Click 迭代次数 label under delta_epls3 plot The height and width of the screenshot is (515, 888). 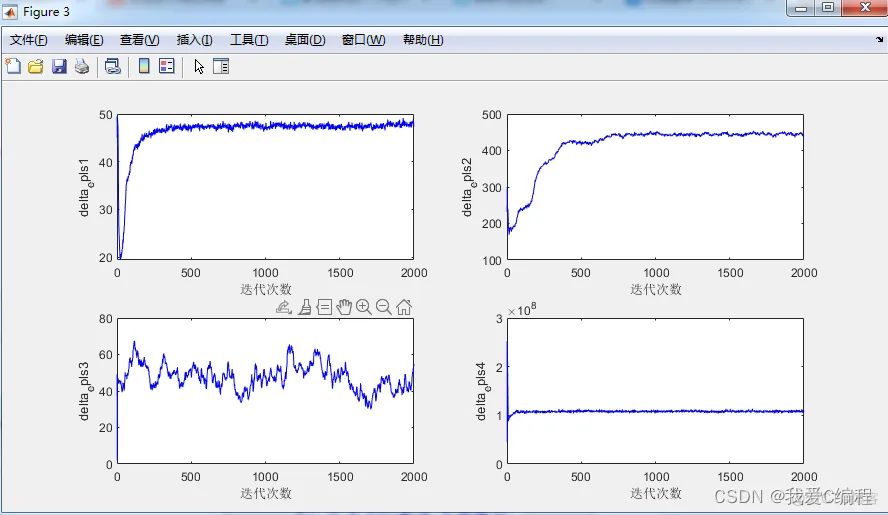266,493
